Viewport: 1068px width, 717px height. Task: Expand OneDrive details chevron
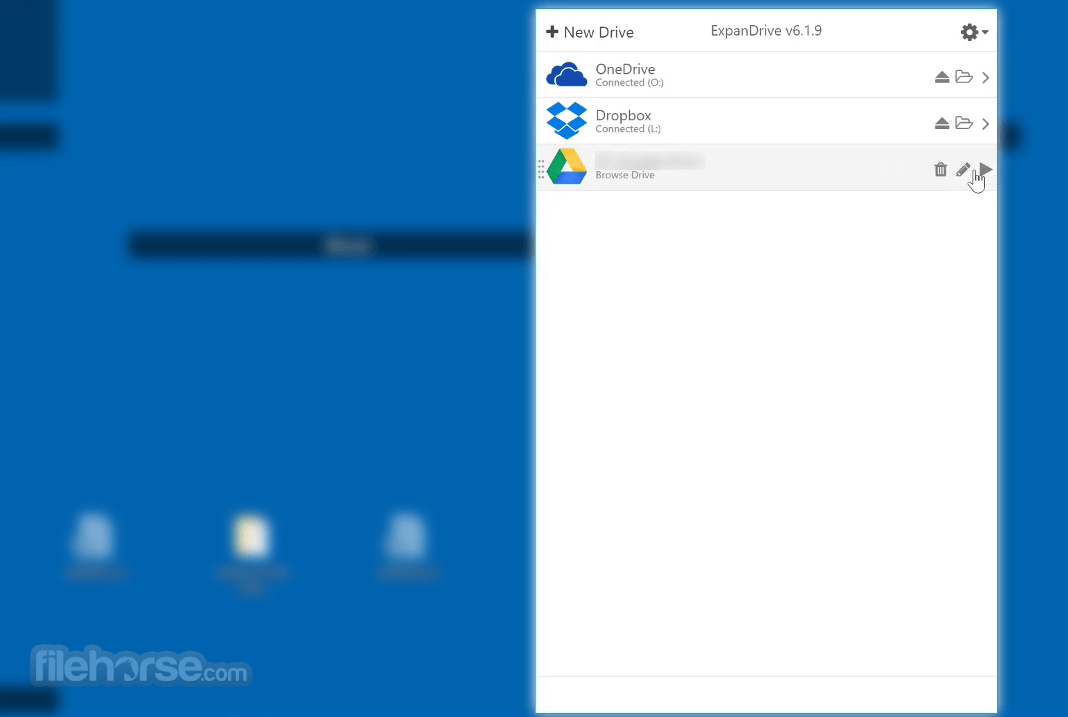point(986,77)
